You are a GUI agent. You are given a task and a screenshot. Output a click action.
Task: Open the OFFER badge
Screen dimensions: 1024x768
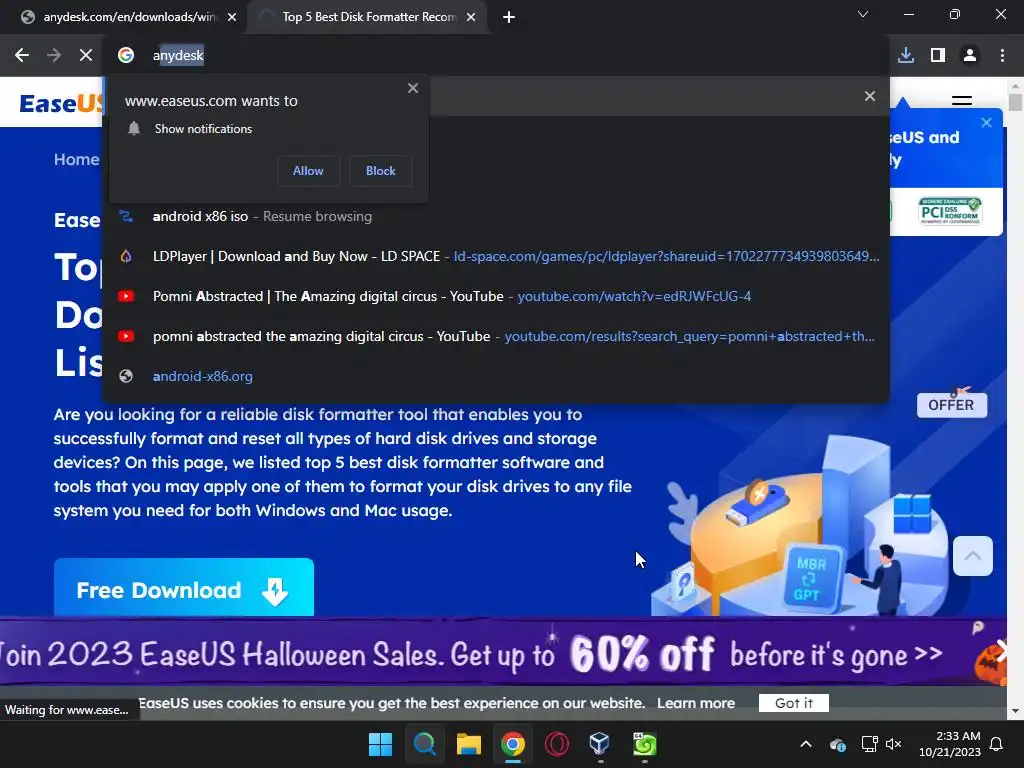pos(952,404)
